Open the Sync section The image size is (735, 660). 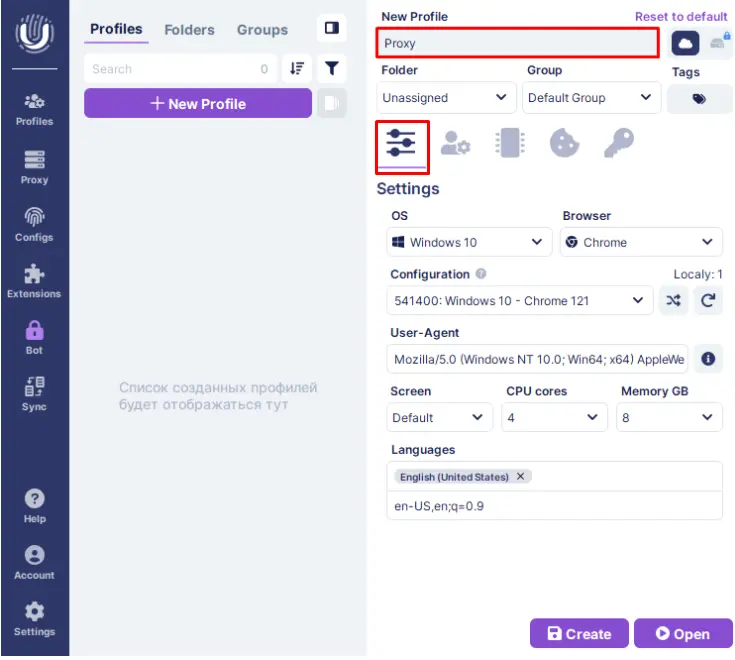34,393
